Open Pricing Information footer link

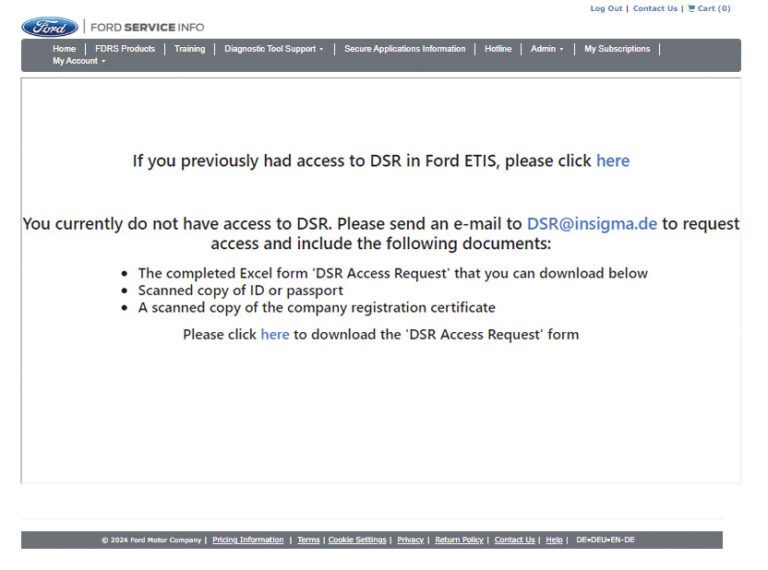(248, 540)
